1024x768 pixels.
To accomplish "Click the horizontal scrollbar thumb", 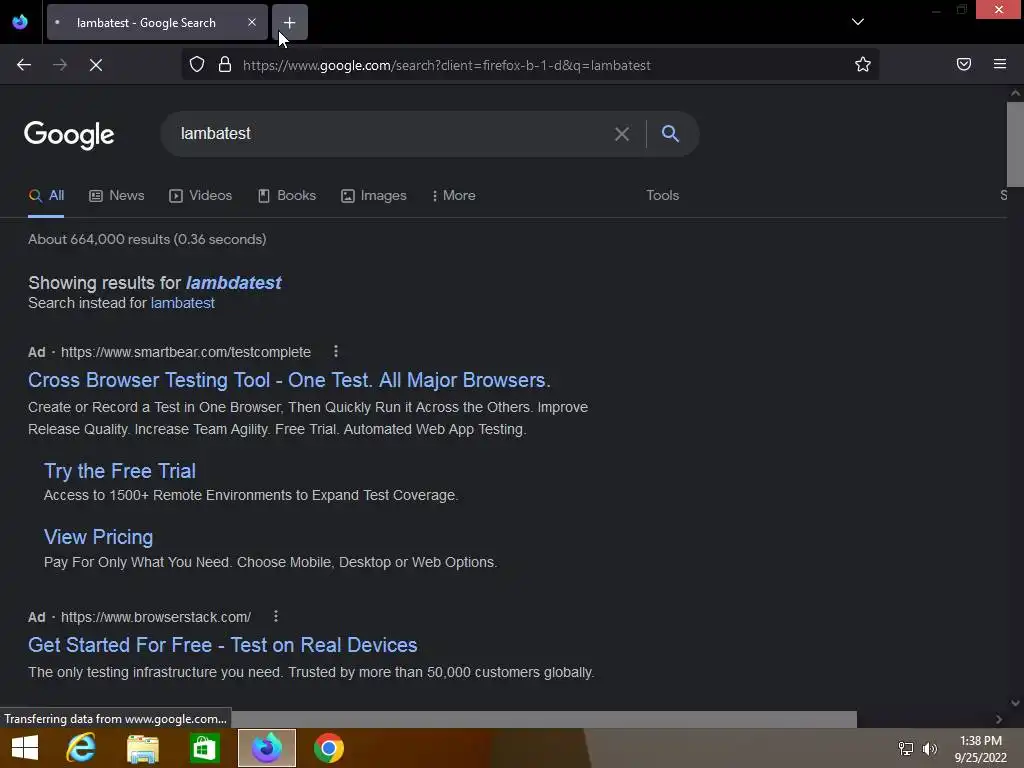I will point(543,719).
